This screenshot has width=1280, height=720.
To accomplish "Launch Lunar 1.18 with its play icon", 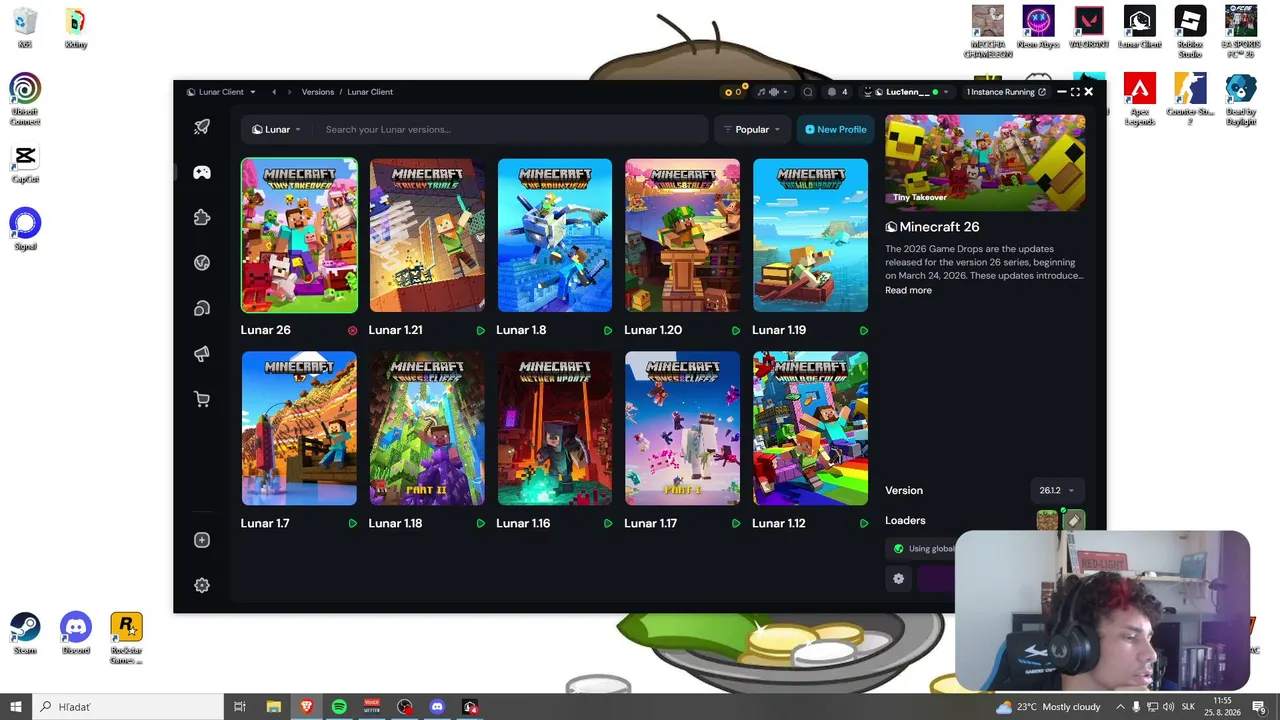I will point(481,523).
